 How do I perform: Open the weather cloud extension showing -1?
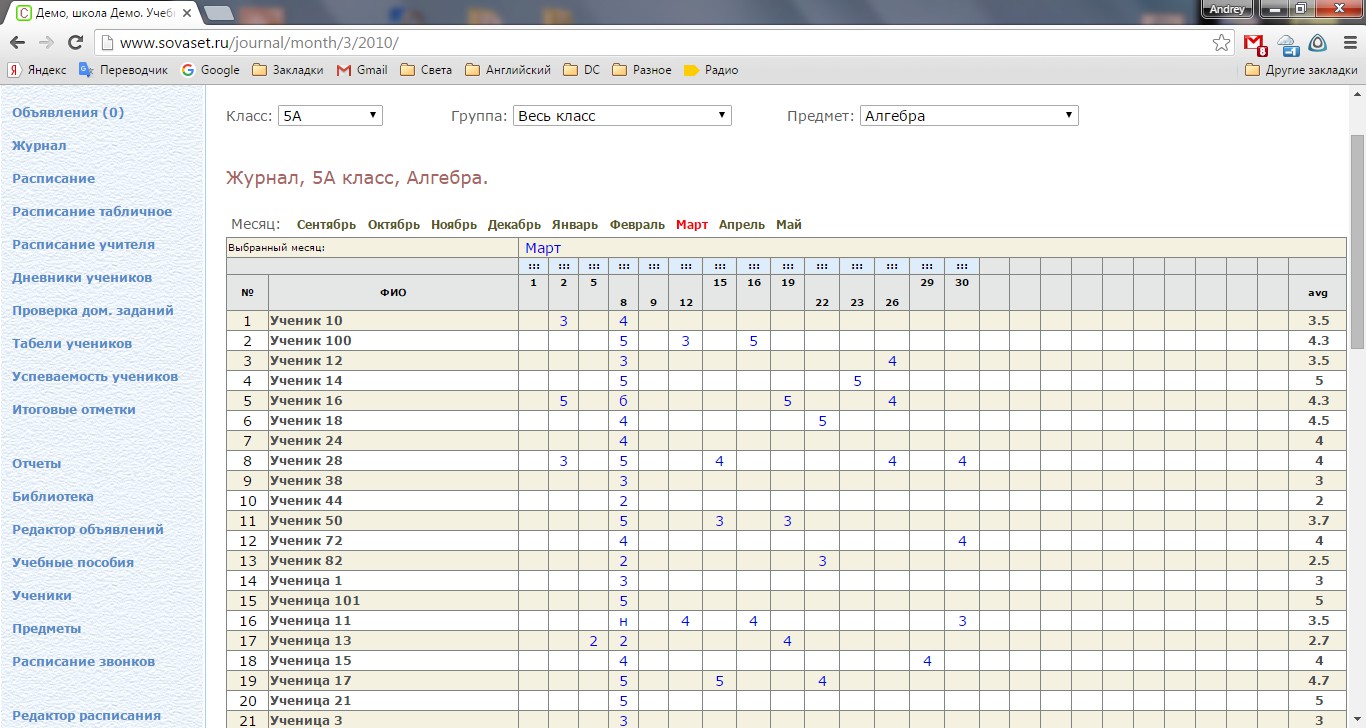pyautogui.click(x=1288, y=44)
